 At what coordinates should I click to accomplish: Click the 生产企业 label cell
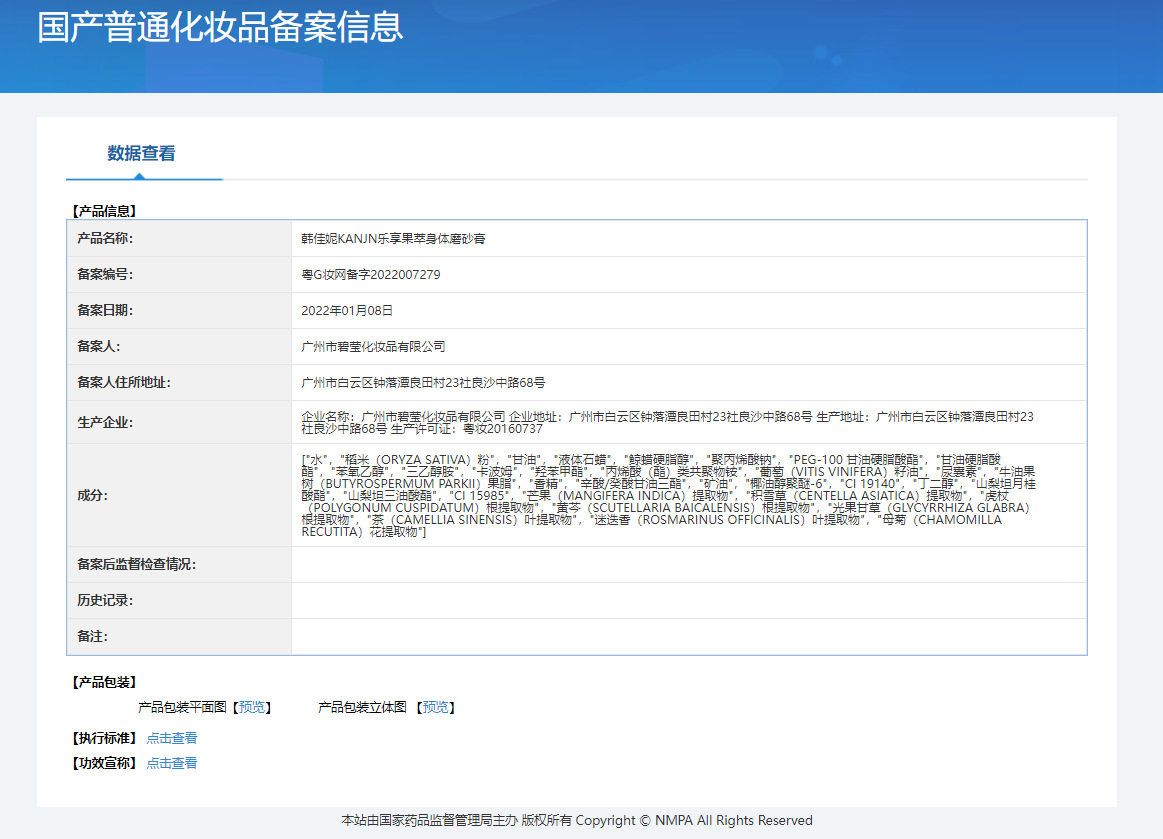tap(179, 423)
